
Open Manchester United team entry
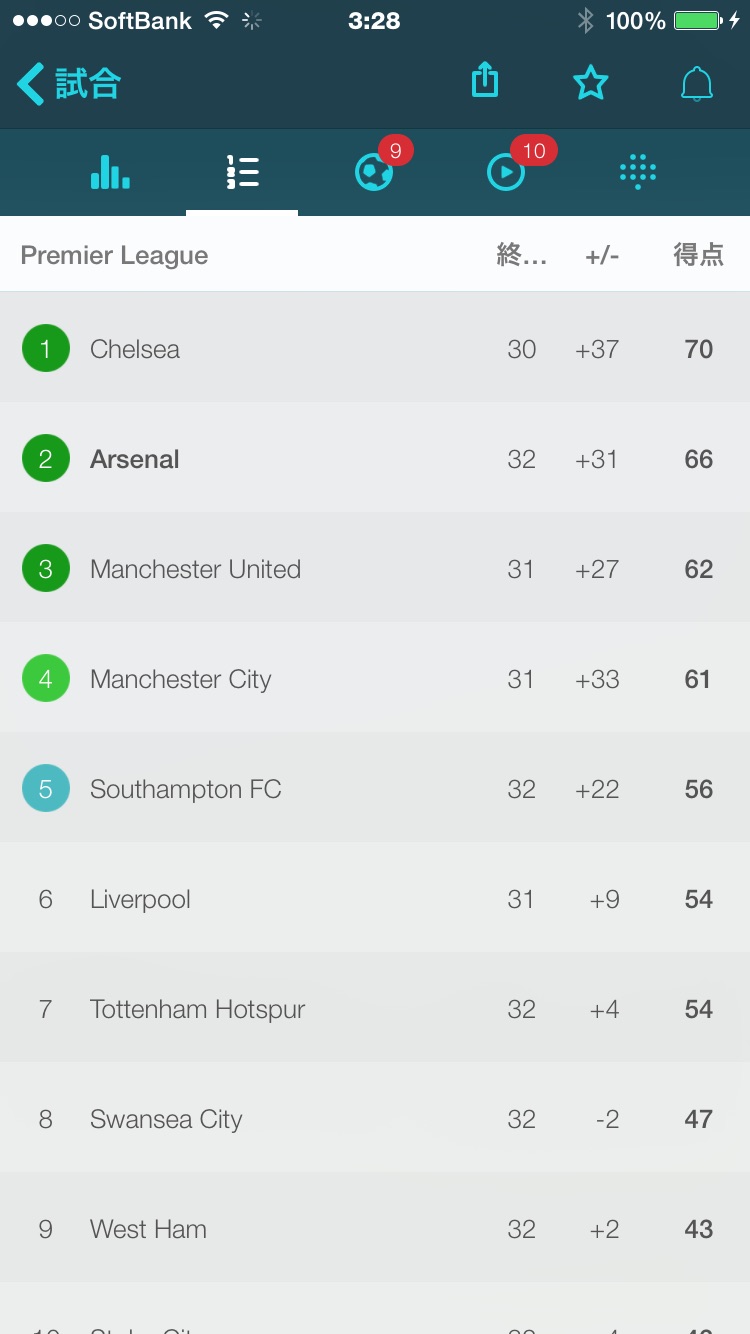tap(375, 568)
